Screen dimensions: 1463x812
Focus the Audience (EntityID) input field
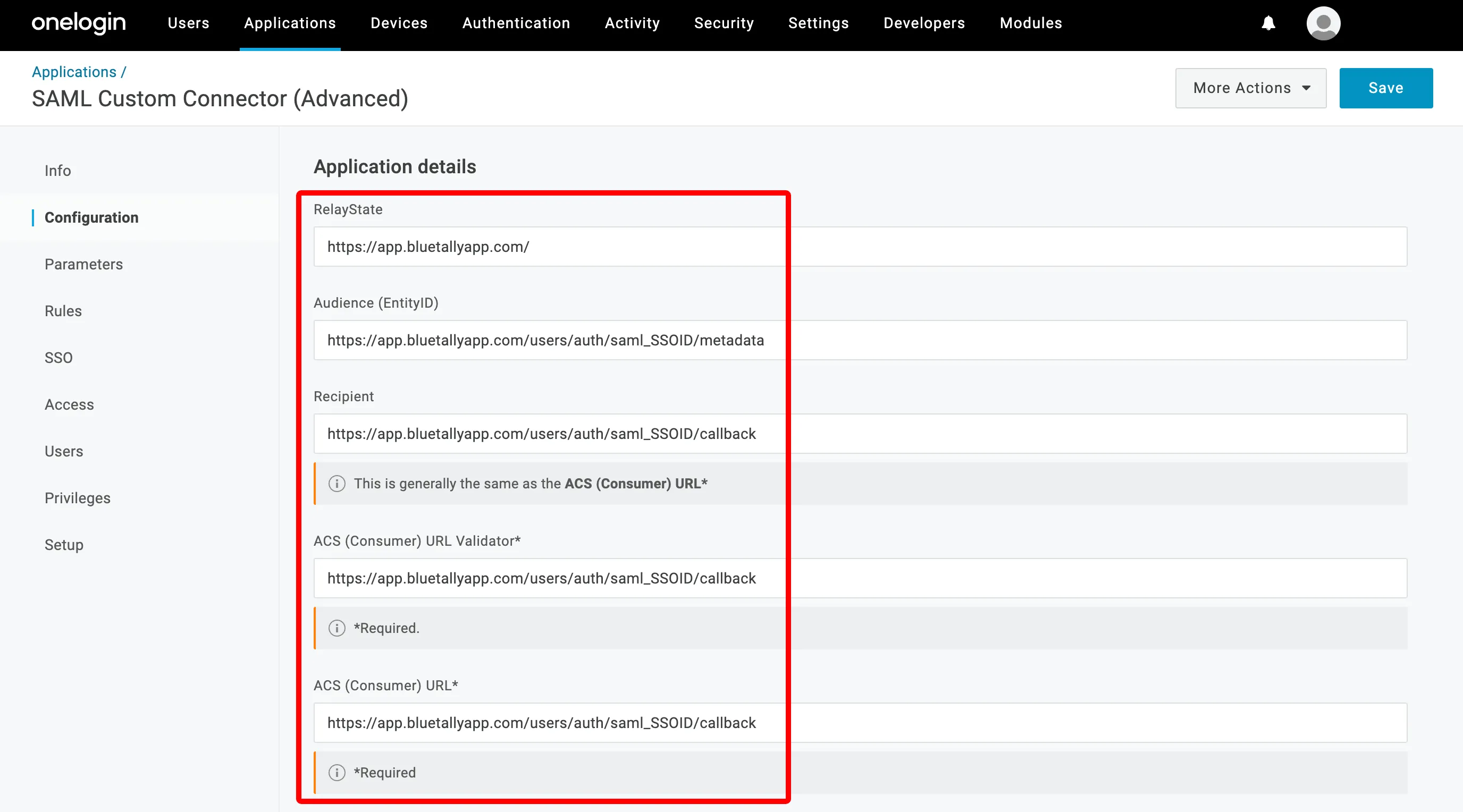861,340
